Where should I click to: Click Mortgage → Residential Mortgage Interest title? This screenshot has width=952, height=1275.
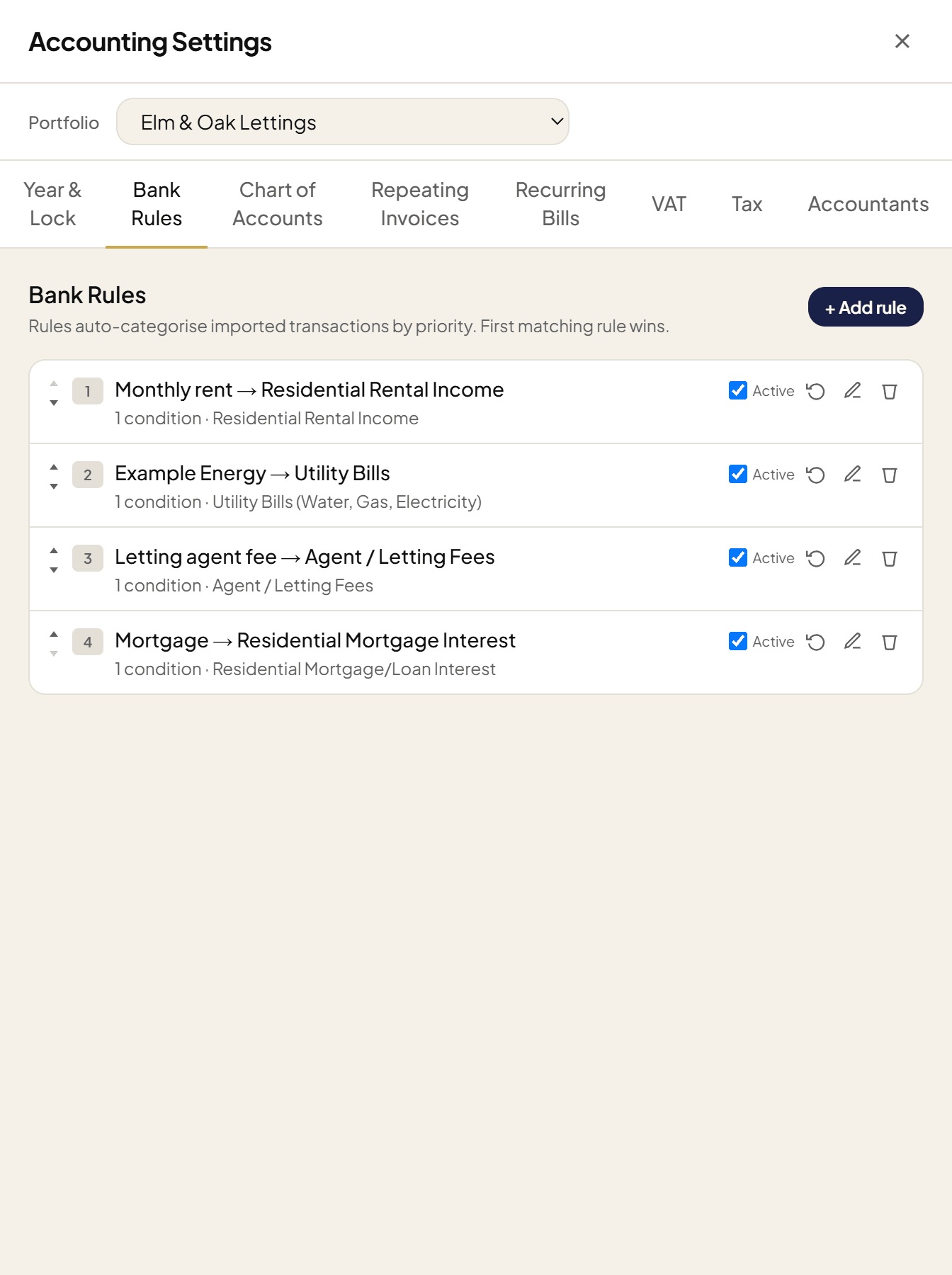[x=315, y=640]
